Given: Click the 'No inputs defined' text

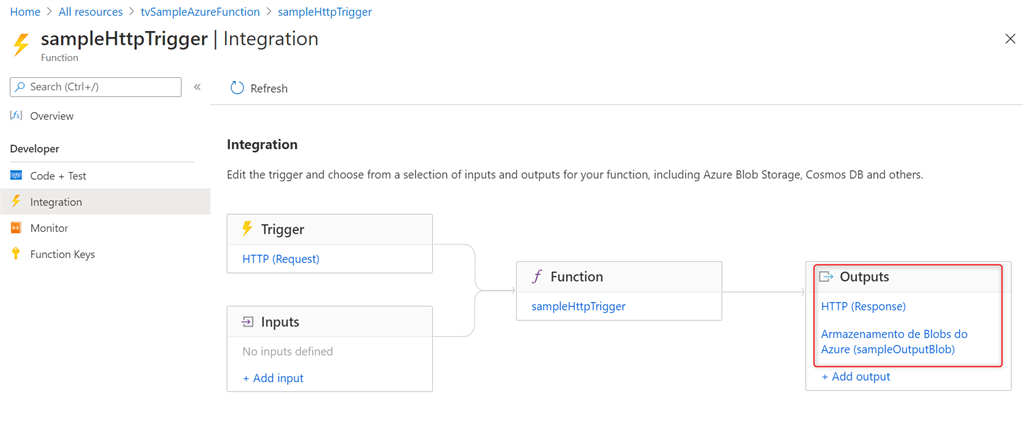Looking at the screenshot, I should point(287,351).
